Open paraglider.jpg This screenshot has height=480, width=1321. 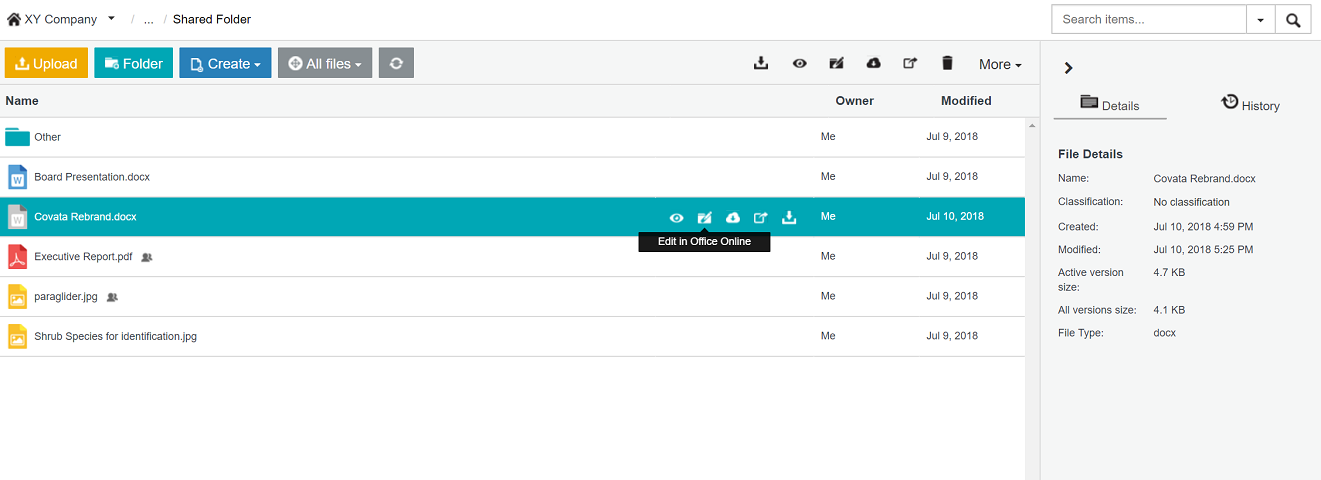[x=66, y=297]
